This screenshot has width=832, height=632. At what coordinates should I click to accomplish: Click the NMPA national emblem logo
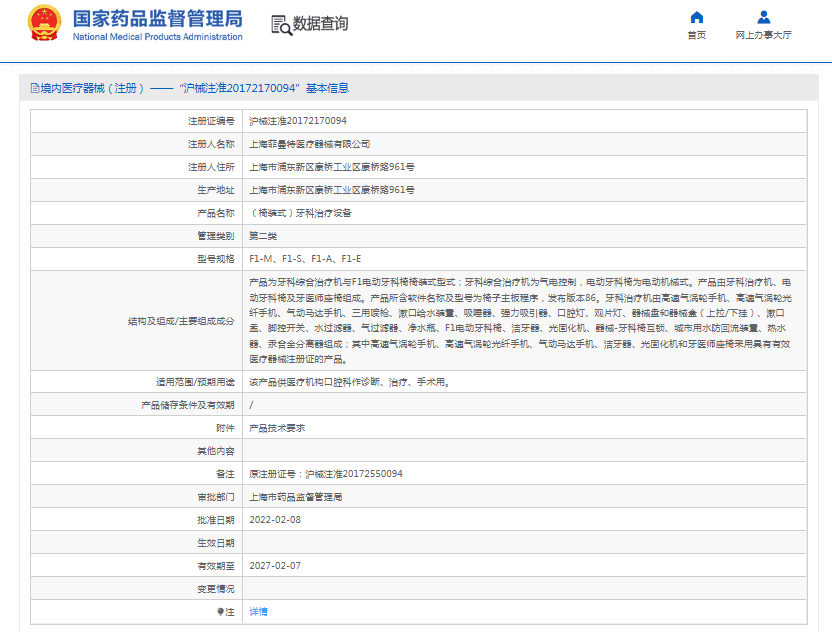pos(44,23)
